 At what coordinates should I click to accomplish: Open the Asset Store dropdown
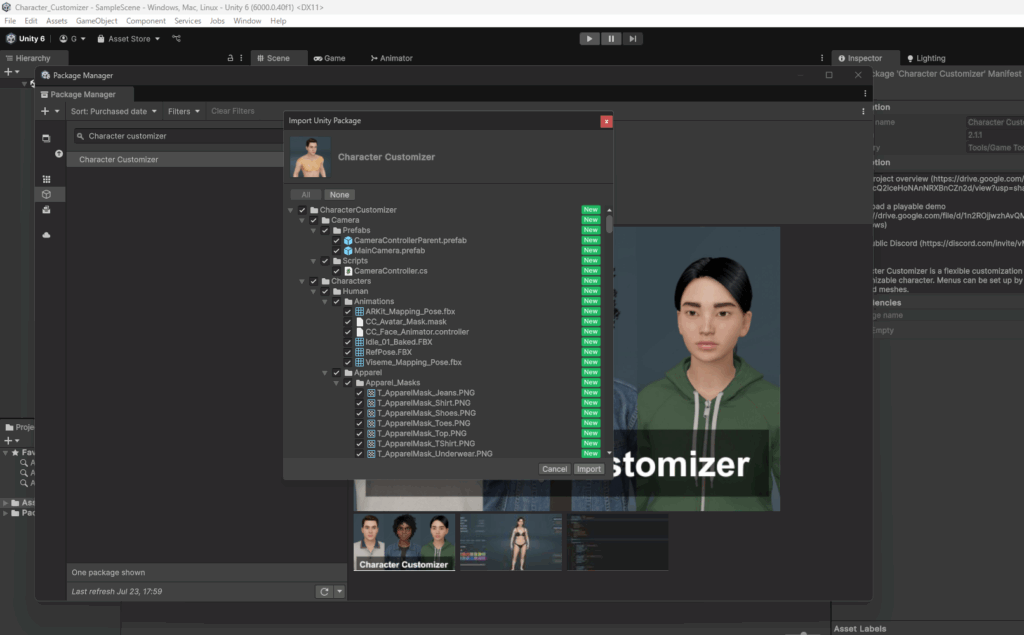[x=129, y=39]
